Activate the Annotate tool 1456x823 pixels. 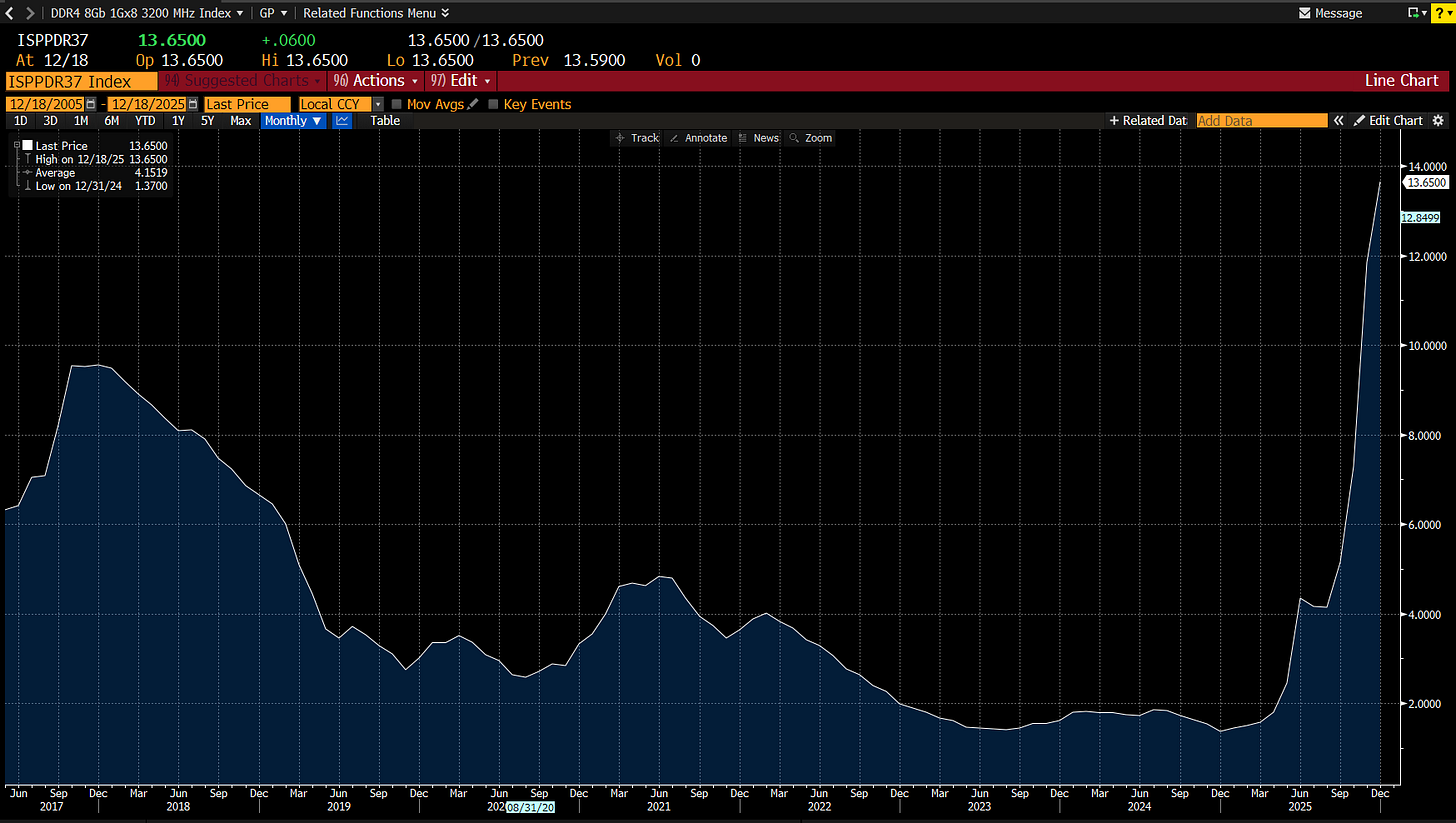[698, 138]
